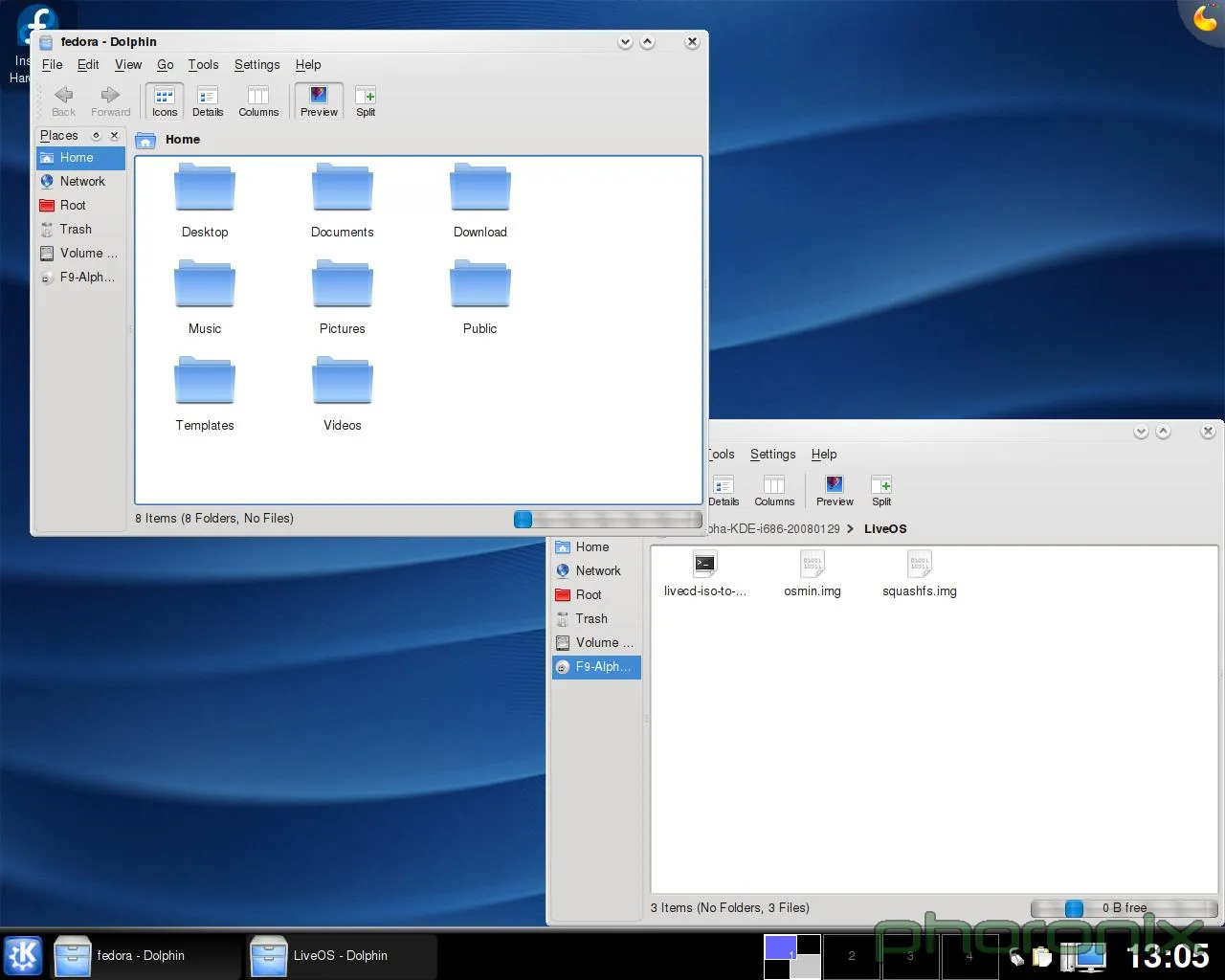Open the File menu in fedora Dolphin
The width and height of the screenshot is (1225, 980).
53,65
